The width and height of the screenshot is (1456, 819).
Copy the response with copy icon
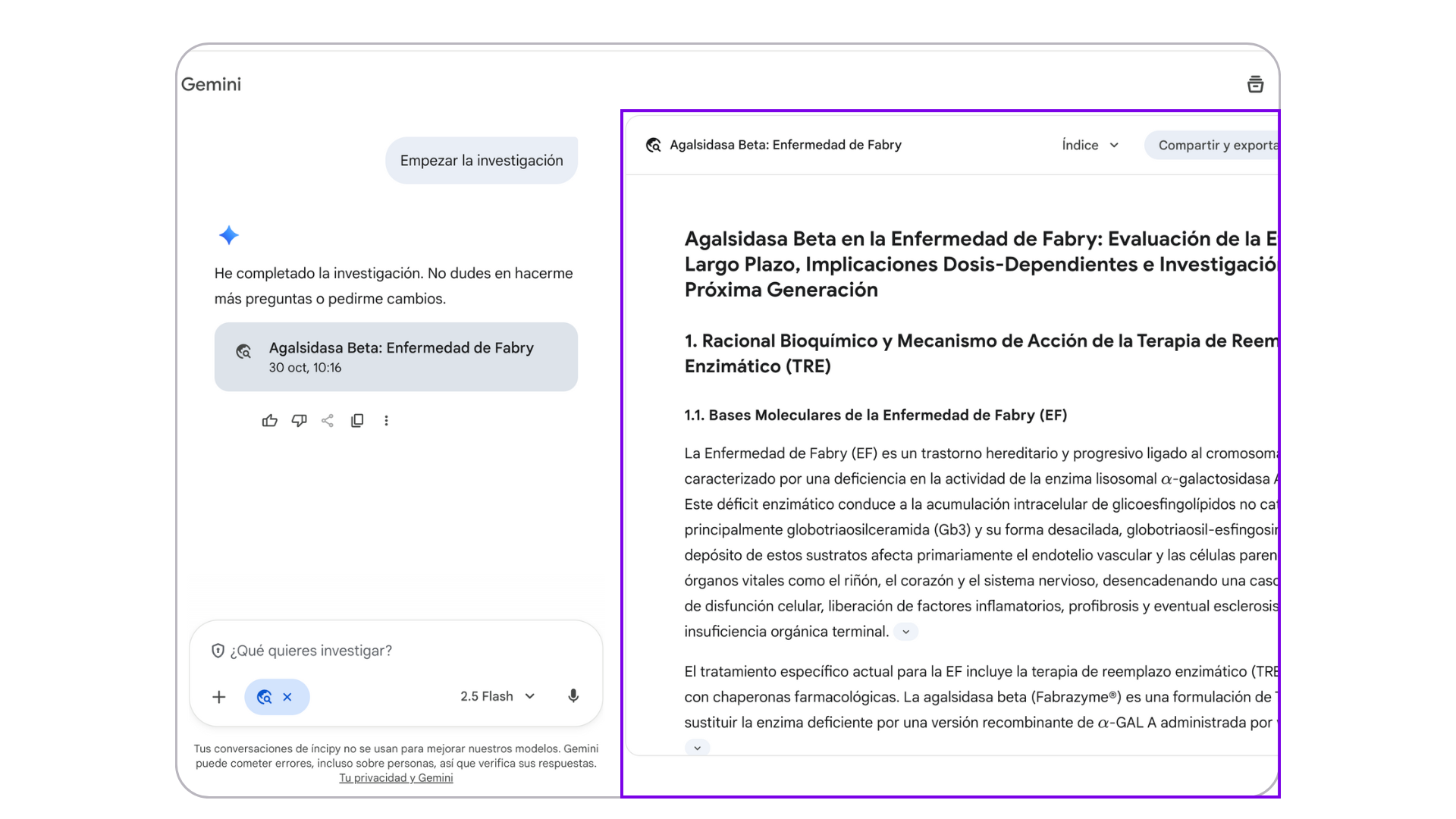(x=357, y=421)
